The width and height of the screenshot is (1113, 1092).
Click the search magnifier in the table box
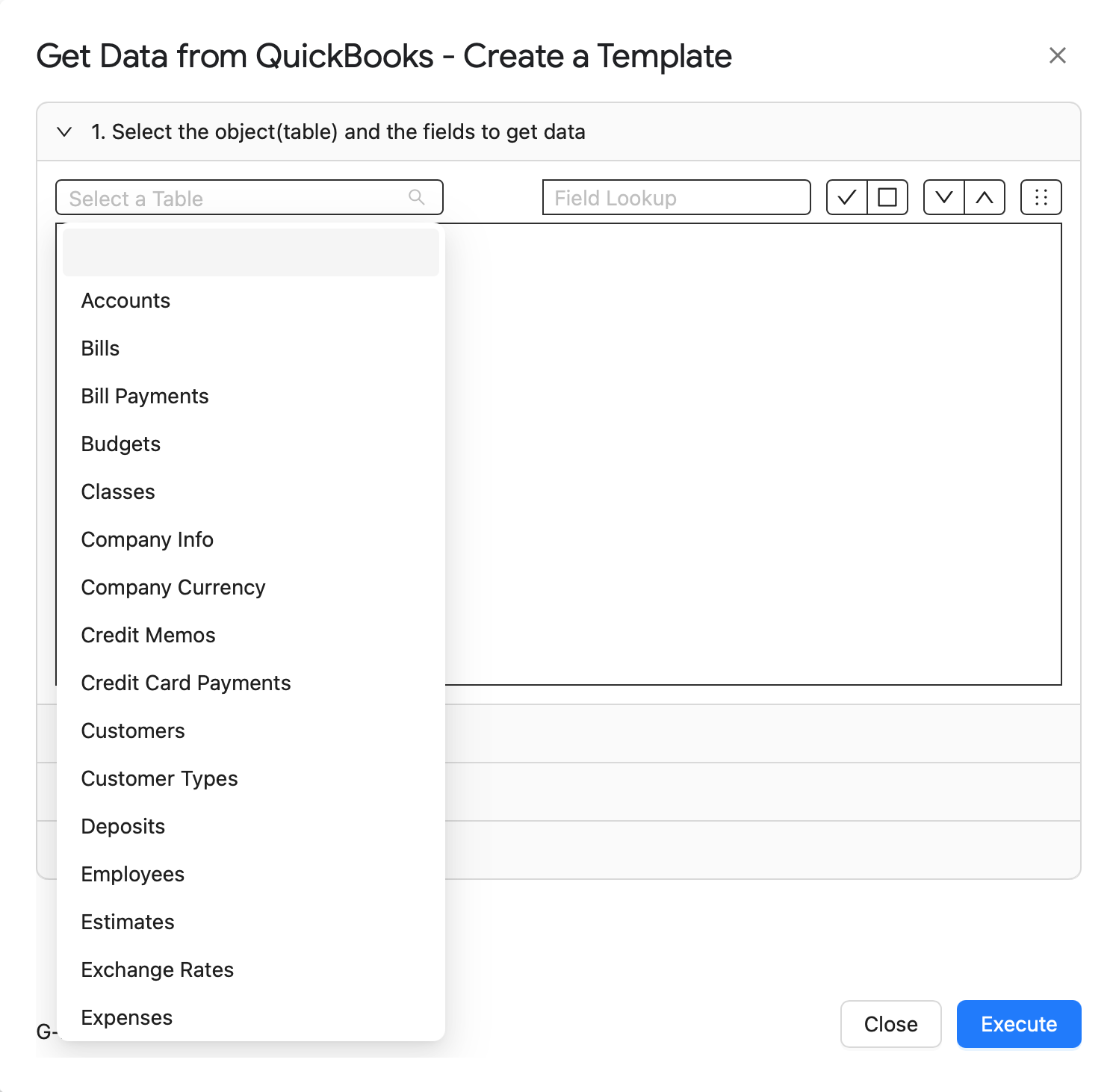coord(417,197)
